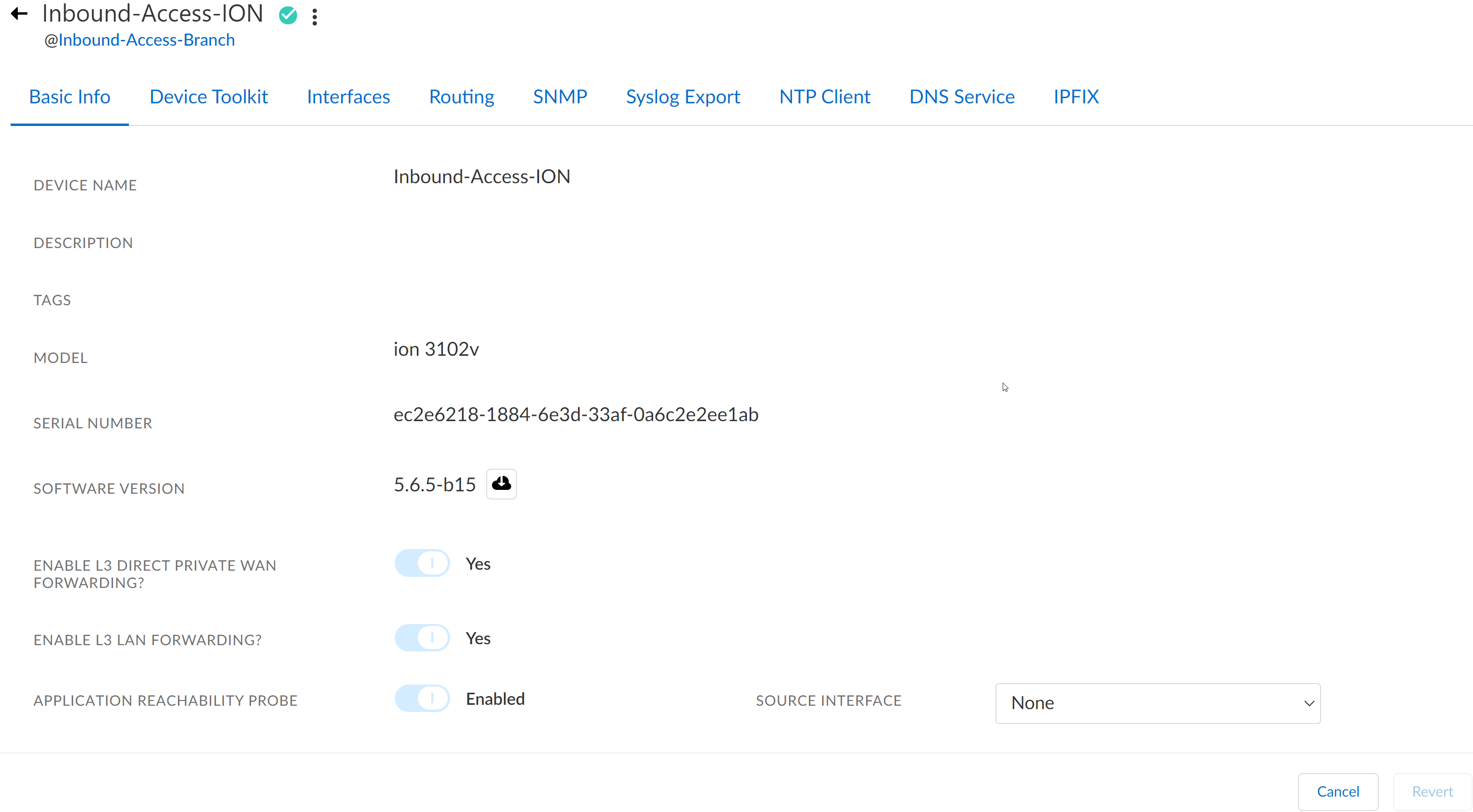Switch to the Device Toolkit tab
Viewport: 1473px width, 812px height.
pyautogui.click(x=208, y=97)
